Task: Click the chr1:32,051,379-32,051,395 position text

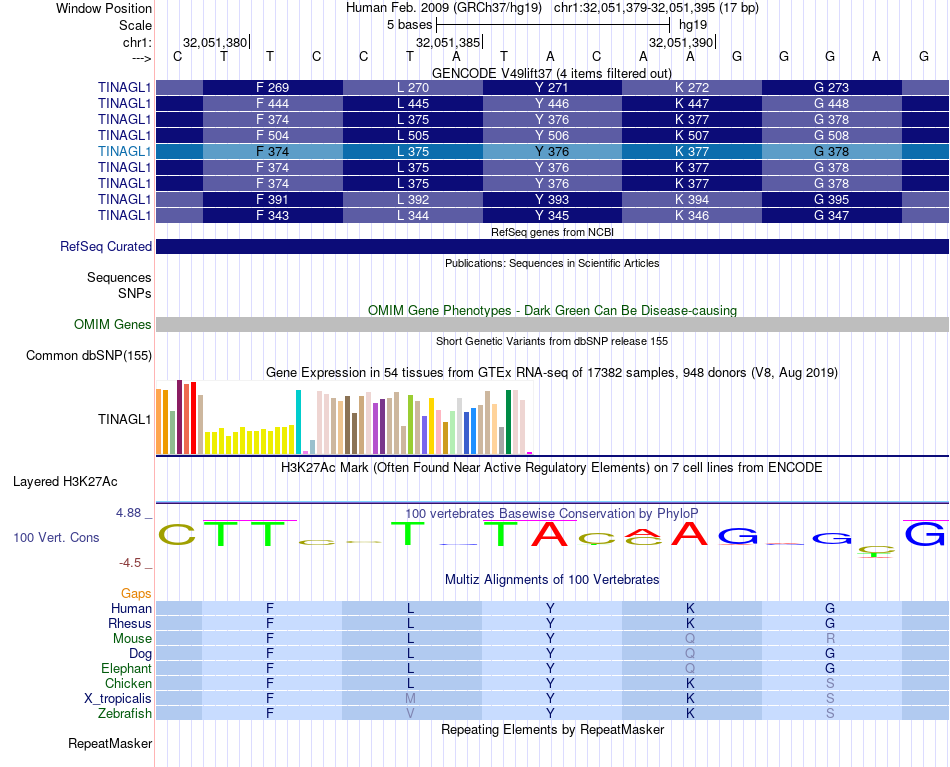Action: coord(656,8)
